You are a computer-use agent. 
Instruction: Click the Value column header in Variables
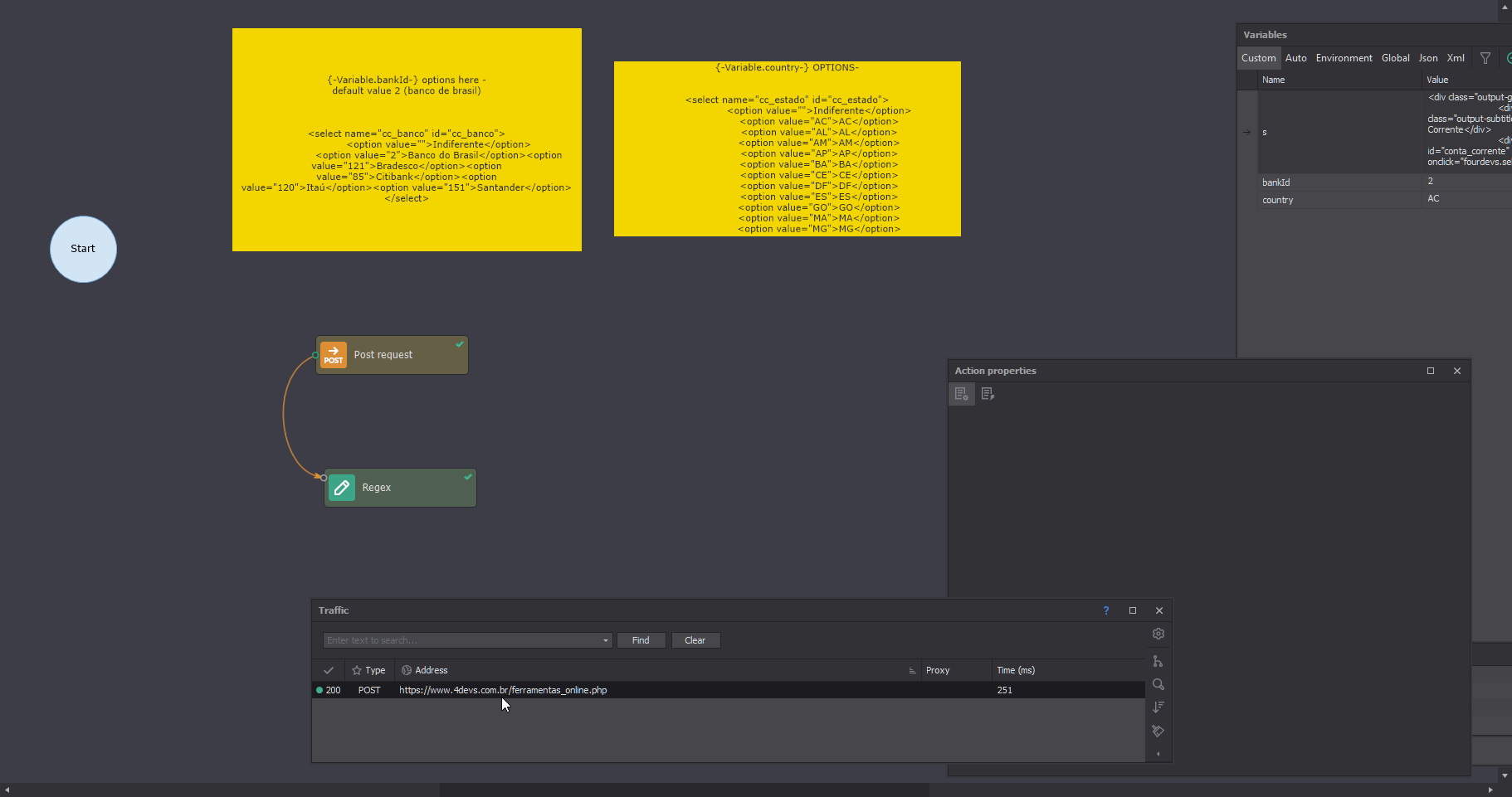pos(1467,80)
